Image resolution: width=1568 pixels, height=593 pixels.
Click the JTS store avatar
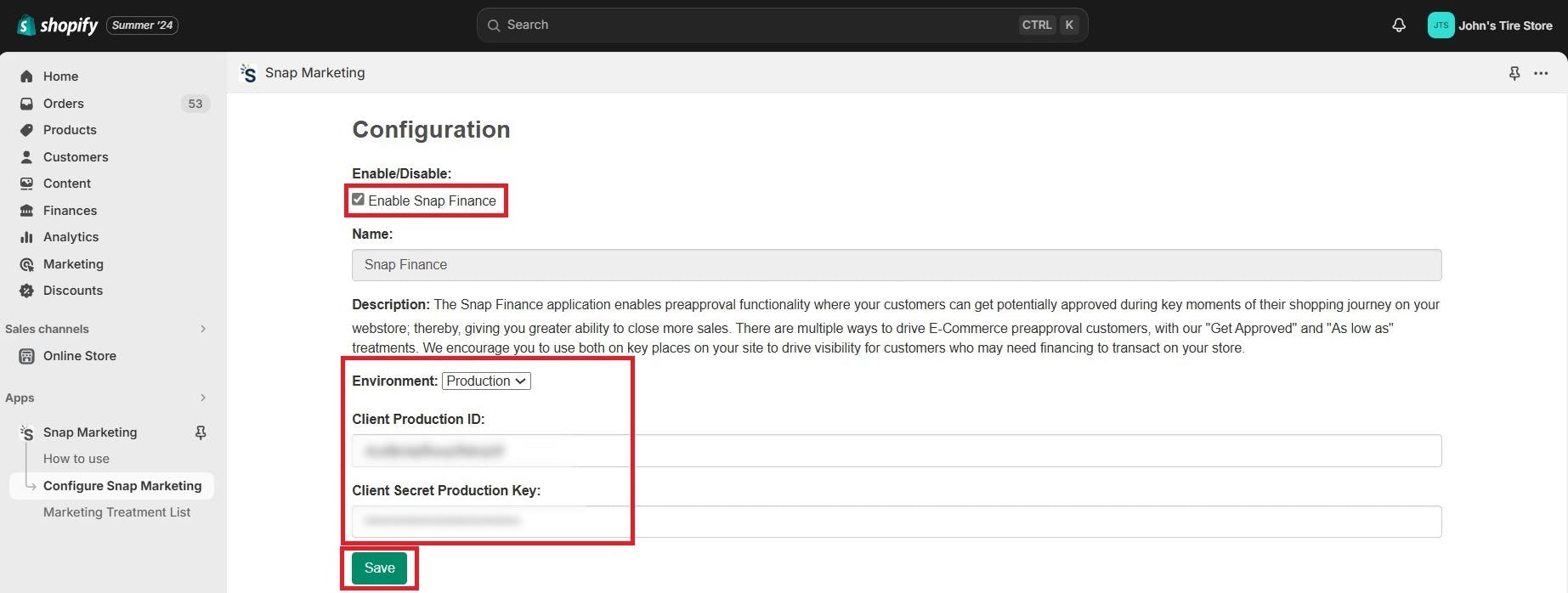point(1441,25)
